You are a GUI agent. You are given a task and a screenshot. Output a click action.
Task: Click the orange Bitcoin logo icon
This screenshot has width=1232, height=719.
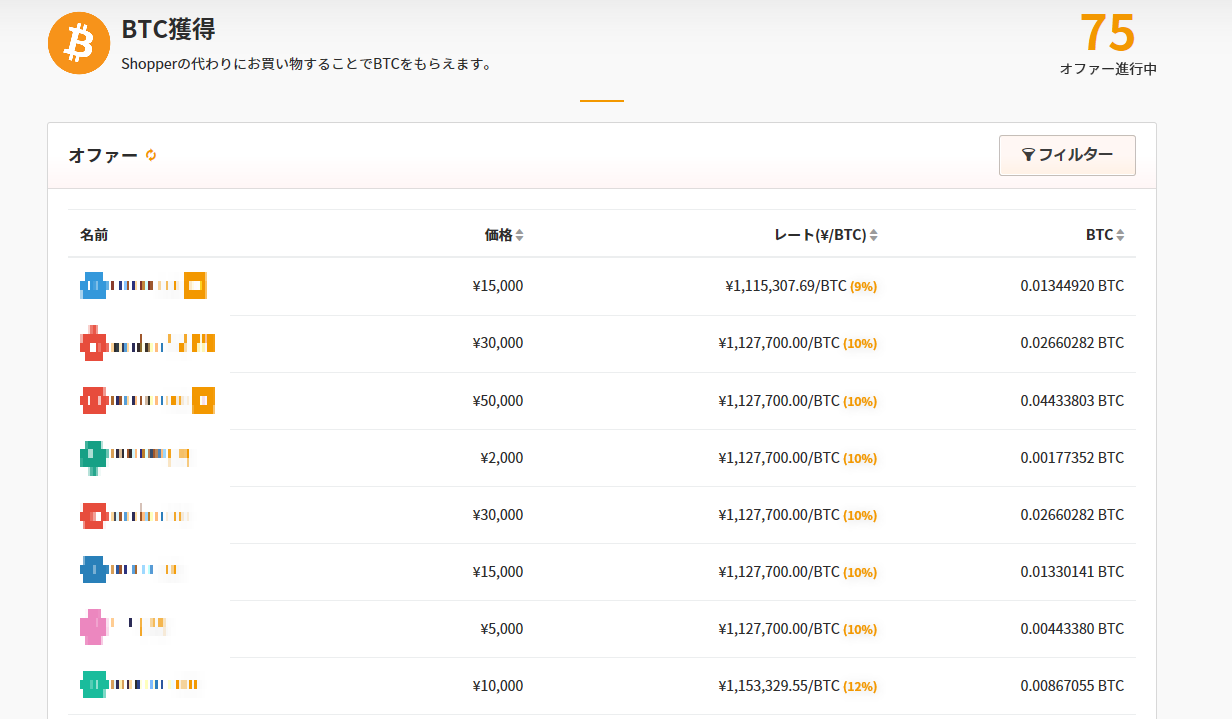tap(78, 44)
